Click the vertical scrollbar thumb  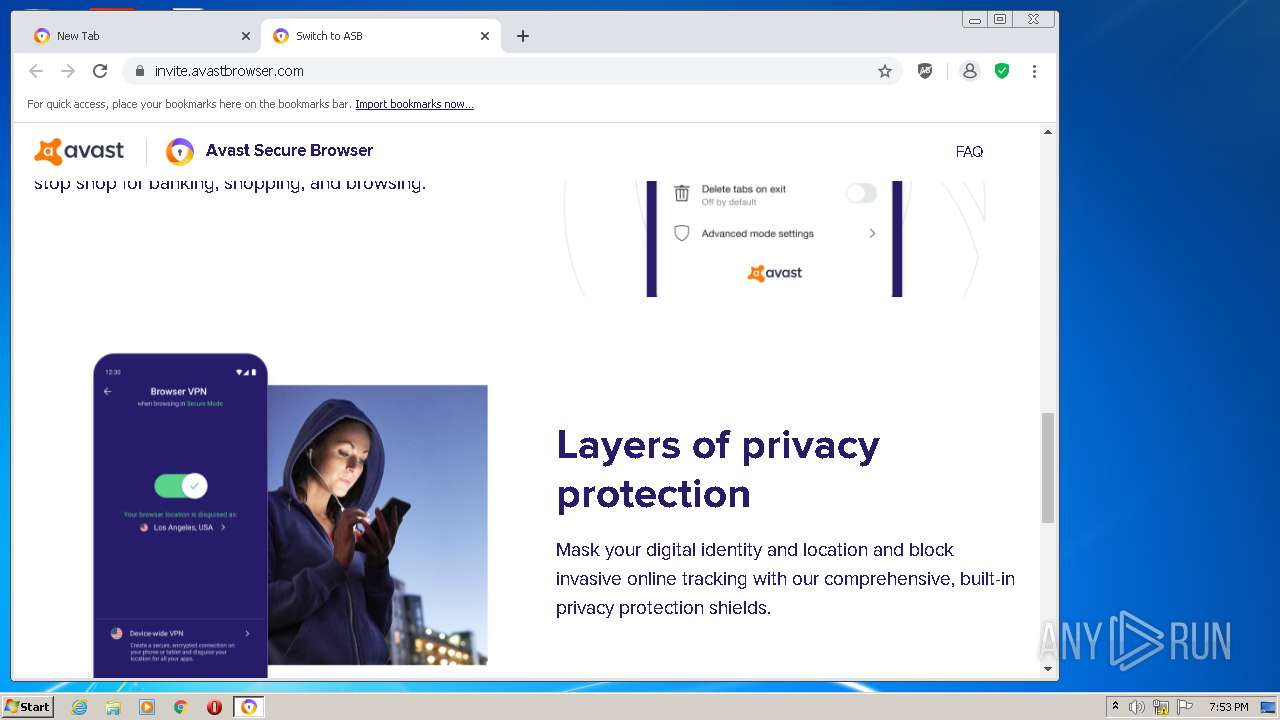click(x=1048, y=467)
